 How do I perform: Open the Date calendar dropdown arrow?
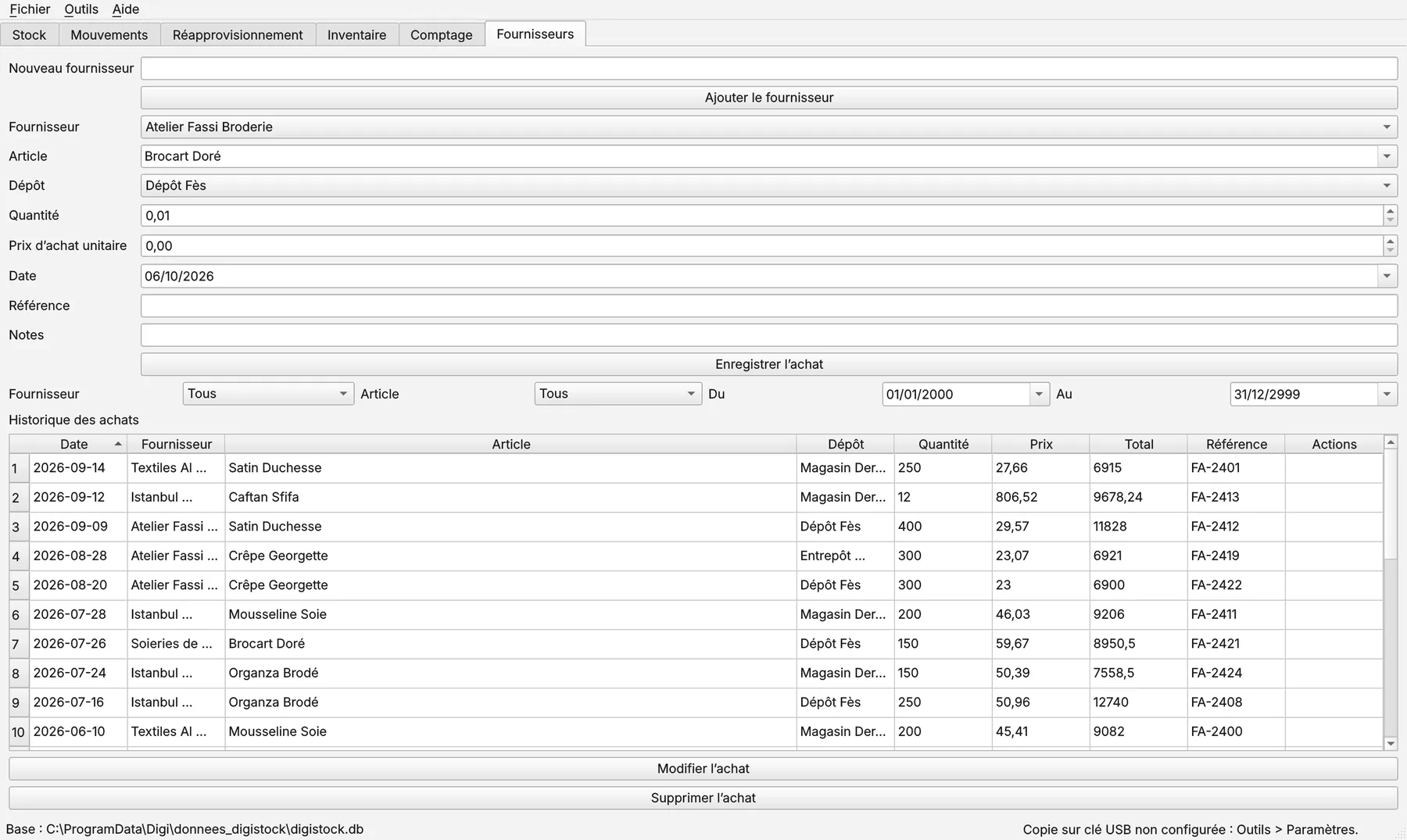1387,276
